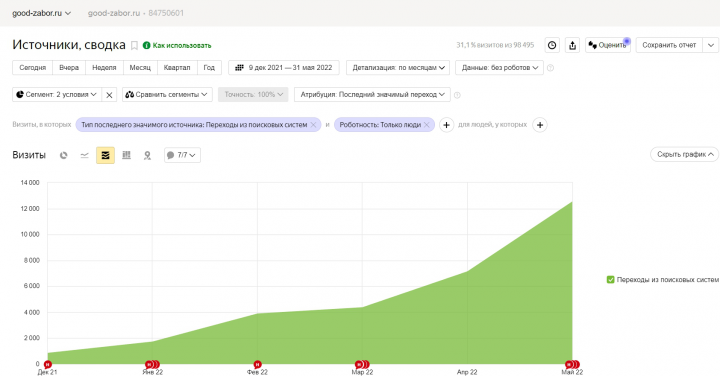This screenshot has width=720, height=376.
Task: Open the good-zabor.ru site selector dropdown
Action: pos(41,13)
